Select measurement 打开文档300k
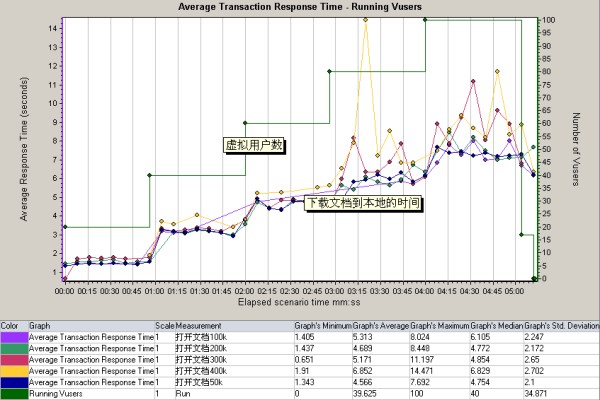This screenshot has width=600, height=400. click(x=201, y=360)
